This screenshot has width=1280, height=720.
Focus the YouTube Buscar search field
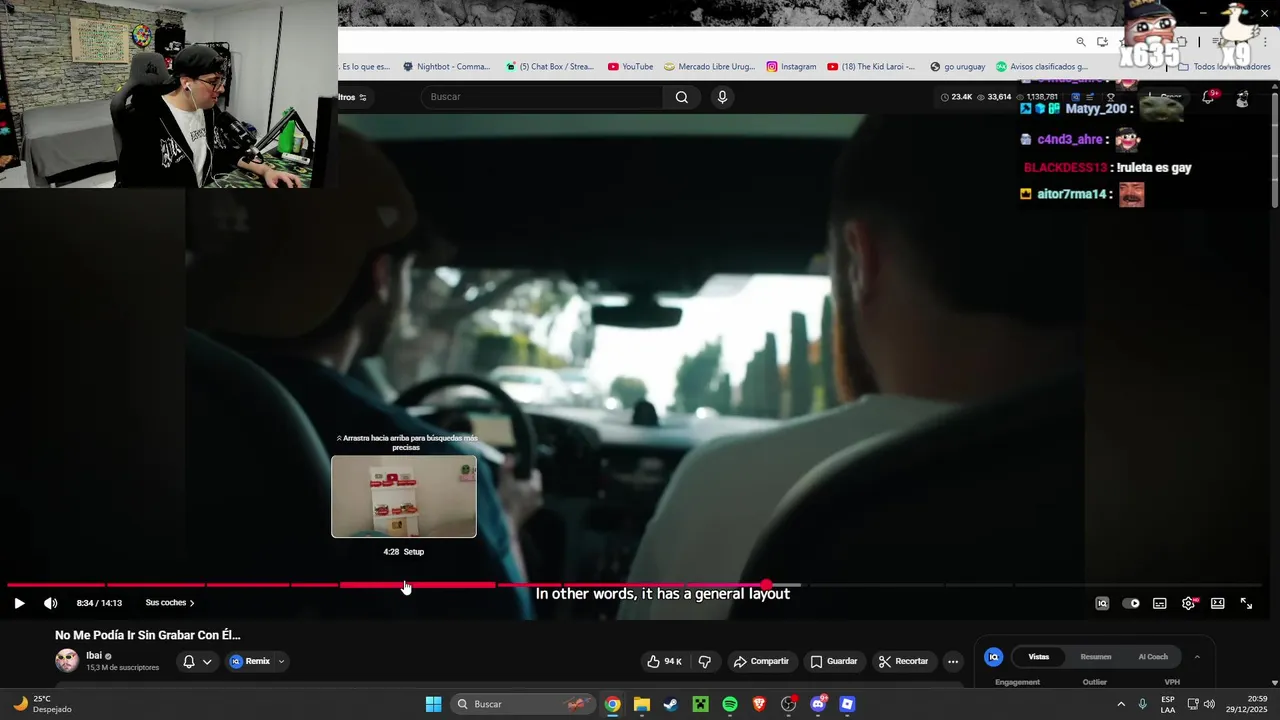point(542,97)
